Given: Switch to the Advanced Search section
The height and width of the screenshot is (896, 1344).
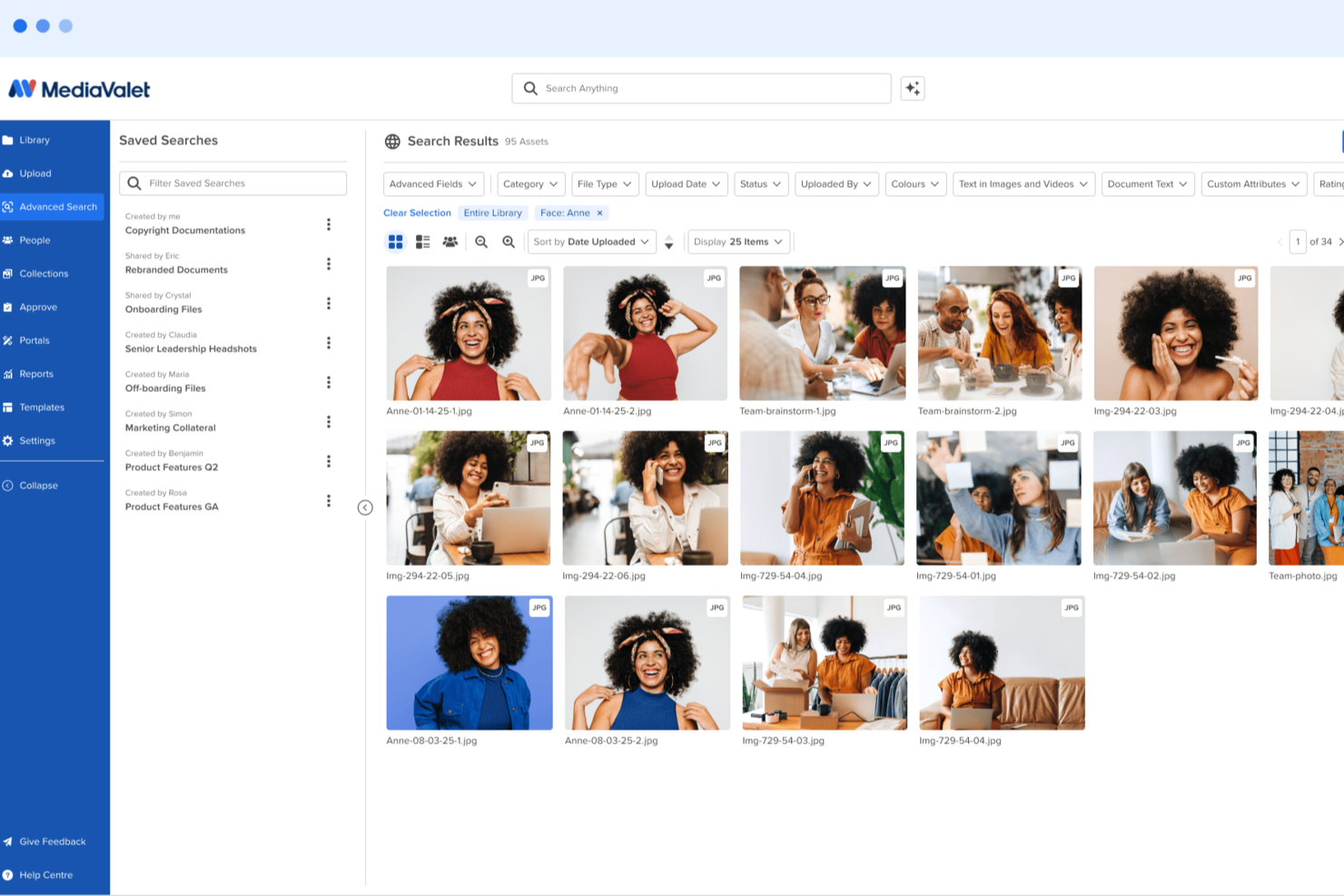Looking at the screenshot, I should click(60, 206).
